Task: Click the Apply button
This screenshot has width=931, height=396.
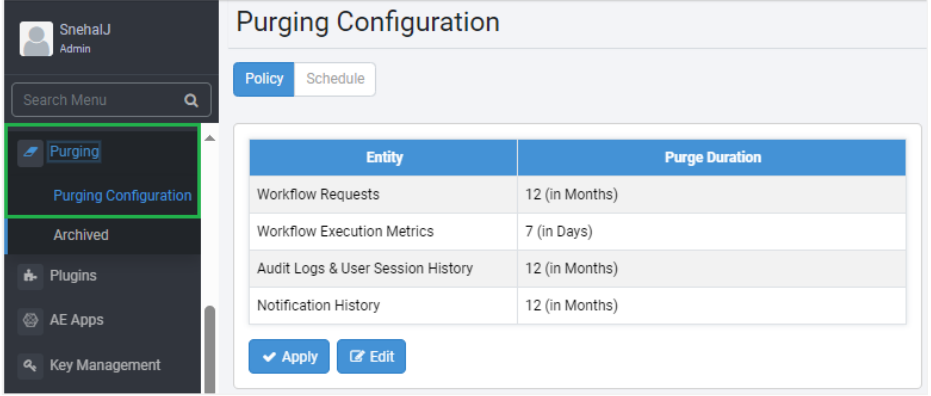Action: pos(289,356)
